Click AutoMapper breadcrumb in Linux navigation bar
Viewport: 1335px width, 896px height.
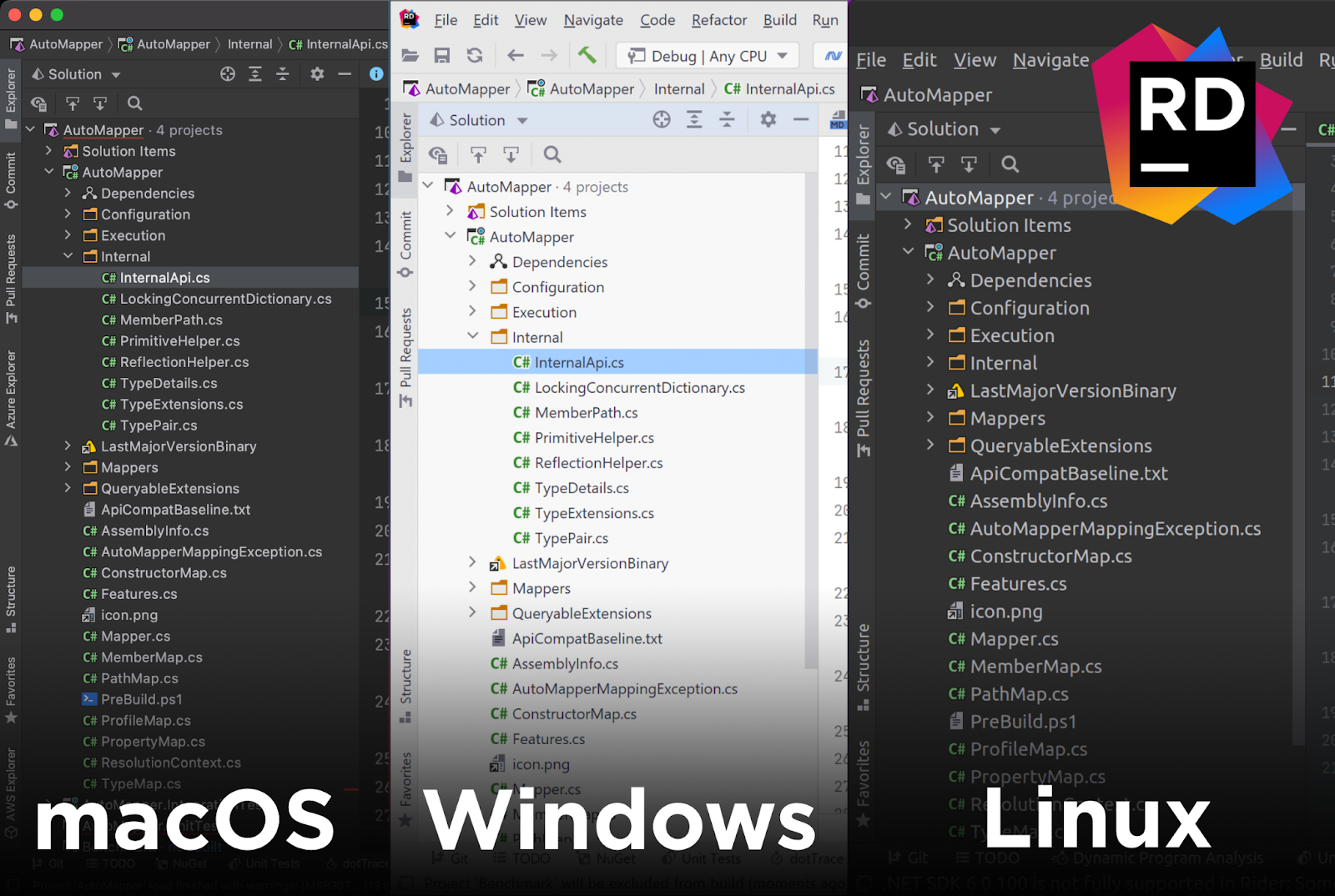[x=927, y=95]
